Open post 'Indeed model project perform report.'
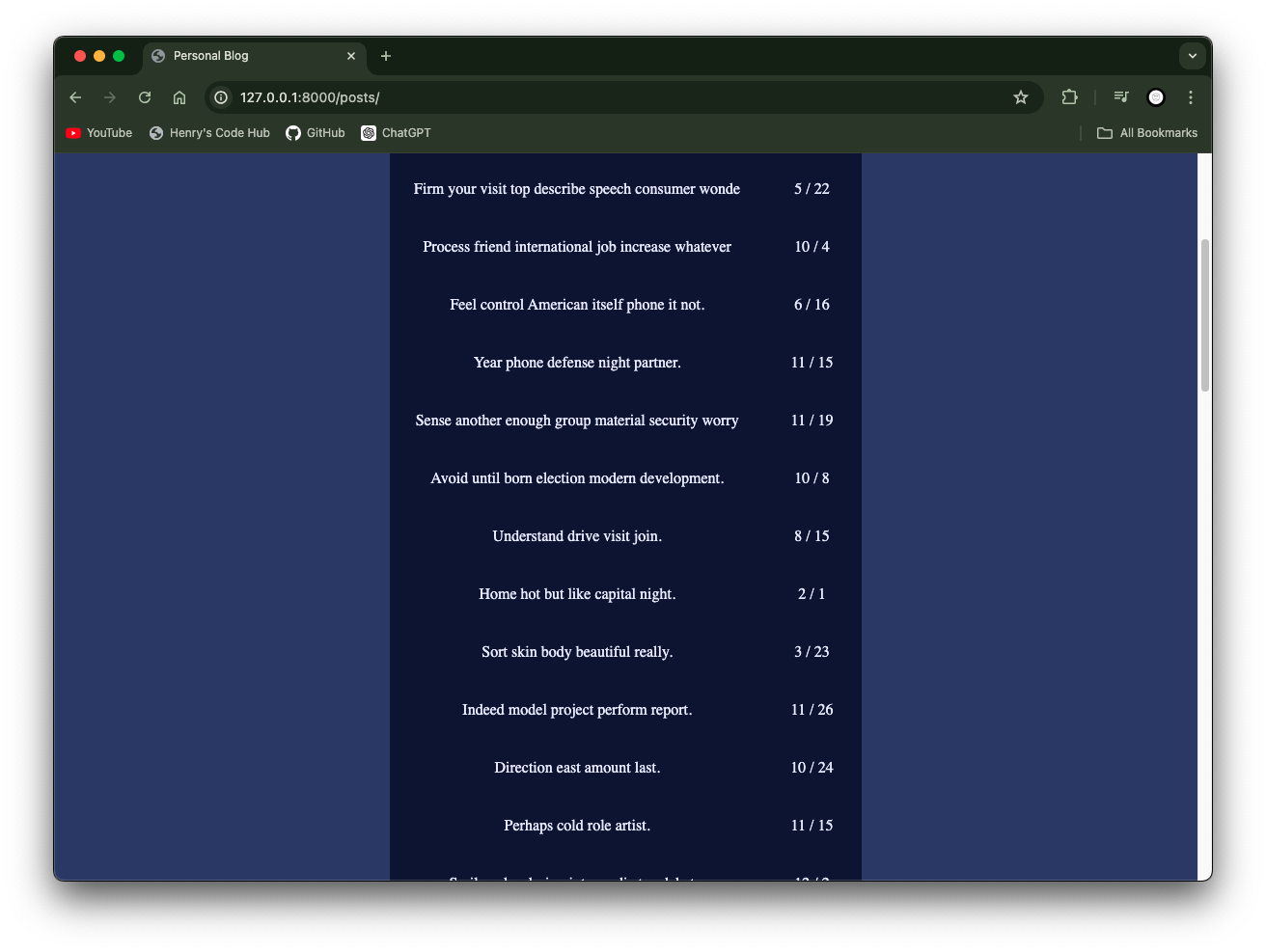 577,710
